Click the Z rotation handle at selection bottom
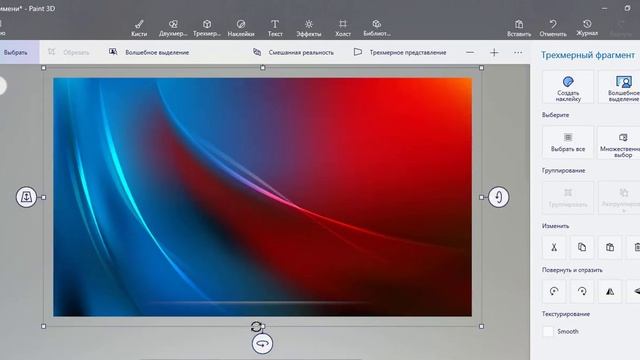 pos(256,327)
